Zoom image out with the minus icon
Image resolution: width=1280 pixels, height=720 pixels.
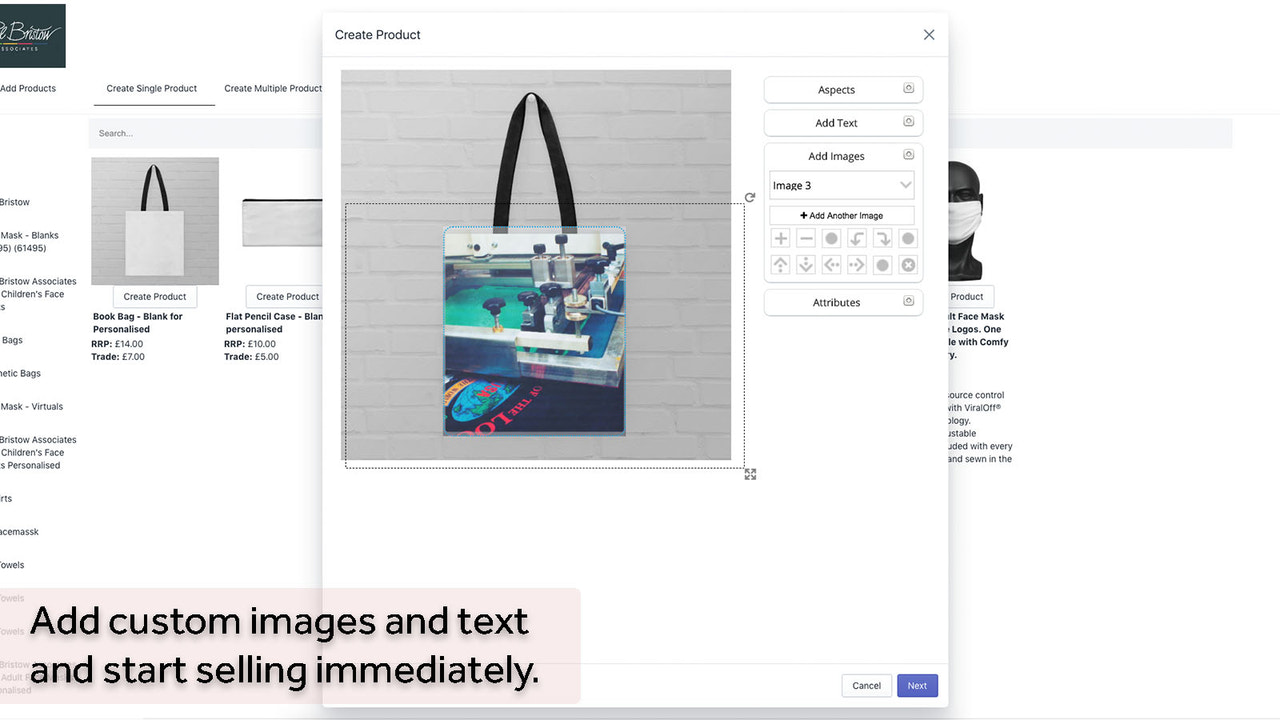pyautogui.click(x=806, y=238)
